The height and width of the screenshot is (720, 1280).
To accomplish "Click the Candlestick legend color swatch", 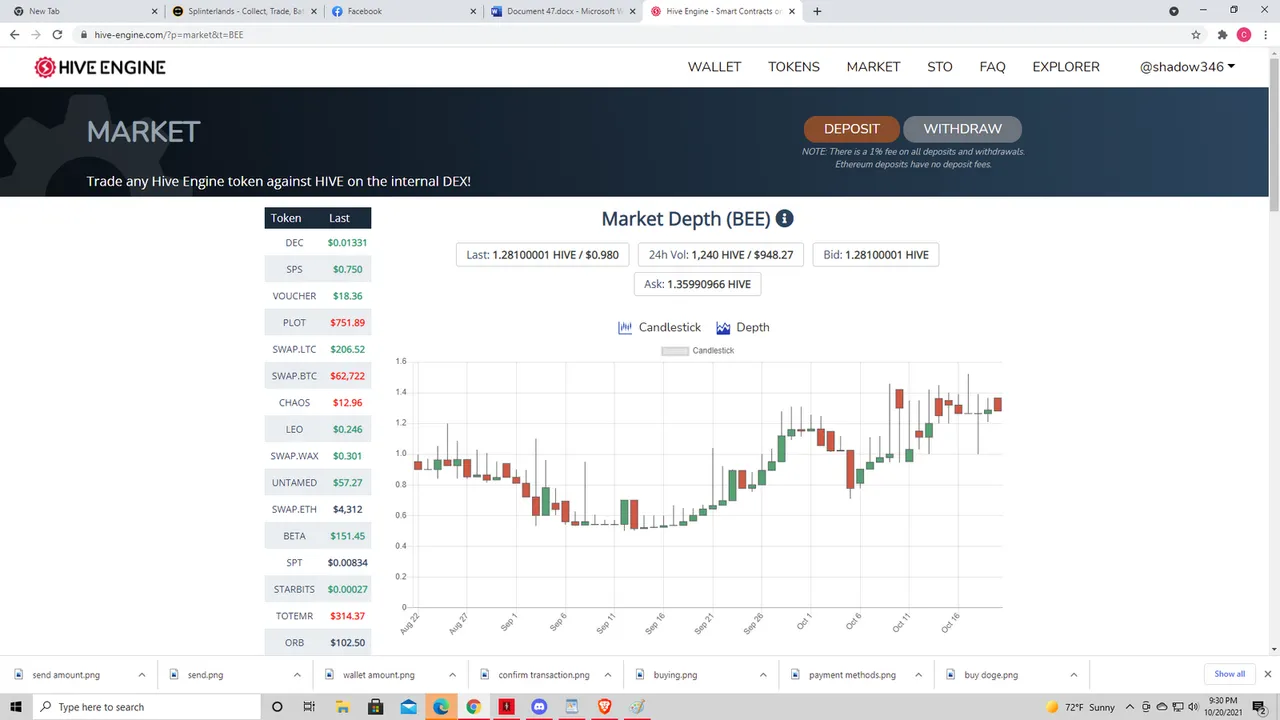I will 675,351.
